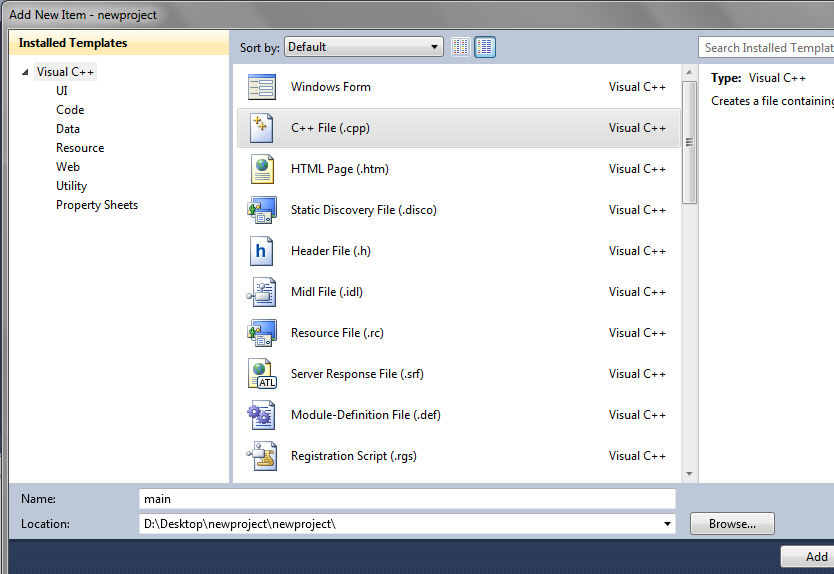This screenshot has height=574, width=834.
Task: Click the Add button
Action: pos(807,556)
